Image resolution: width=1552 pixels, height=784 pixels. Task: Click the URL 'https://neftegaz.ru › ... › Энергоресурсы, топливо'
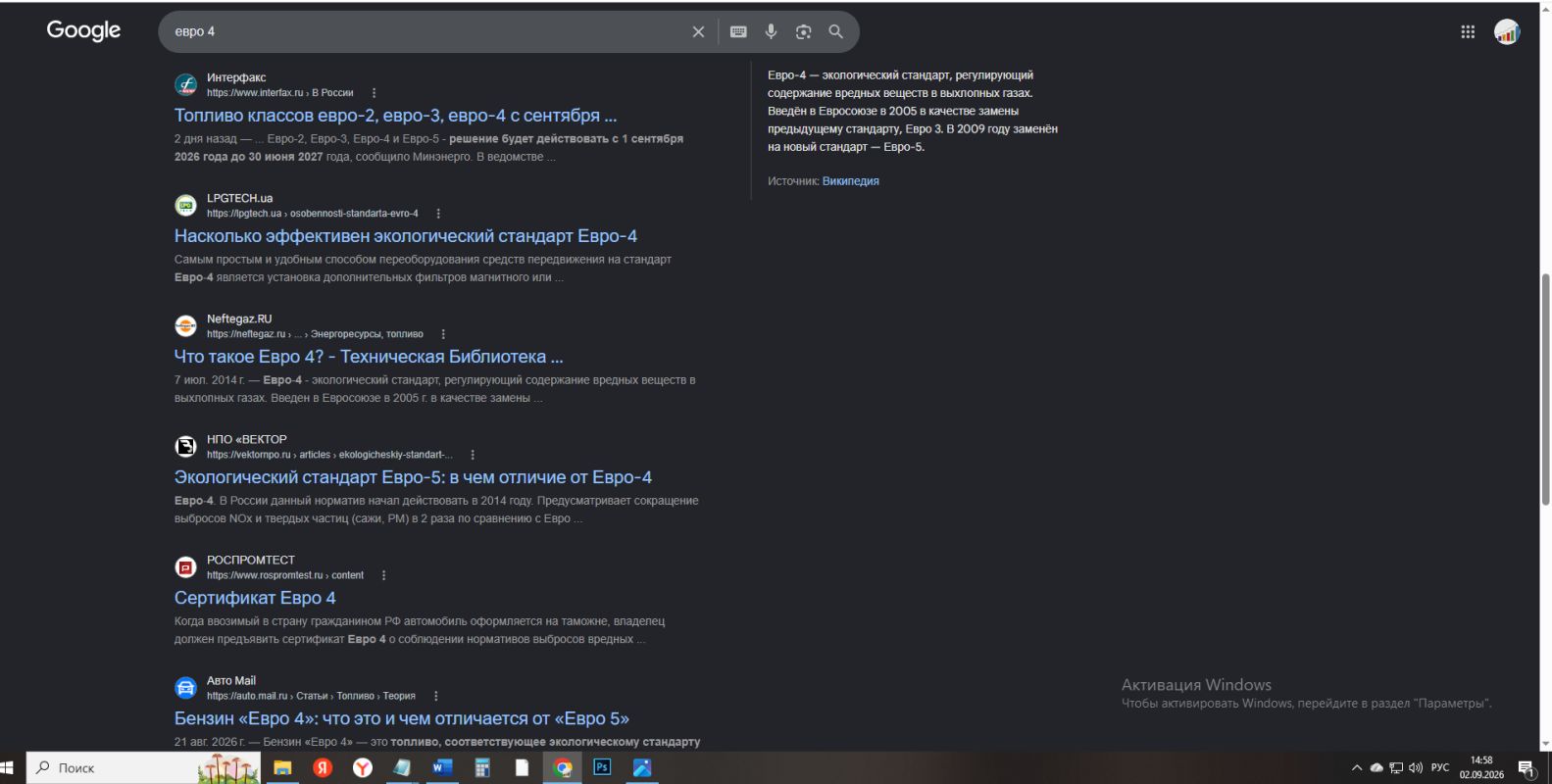(x=315, y=334)
